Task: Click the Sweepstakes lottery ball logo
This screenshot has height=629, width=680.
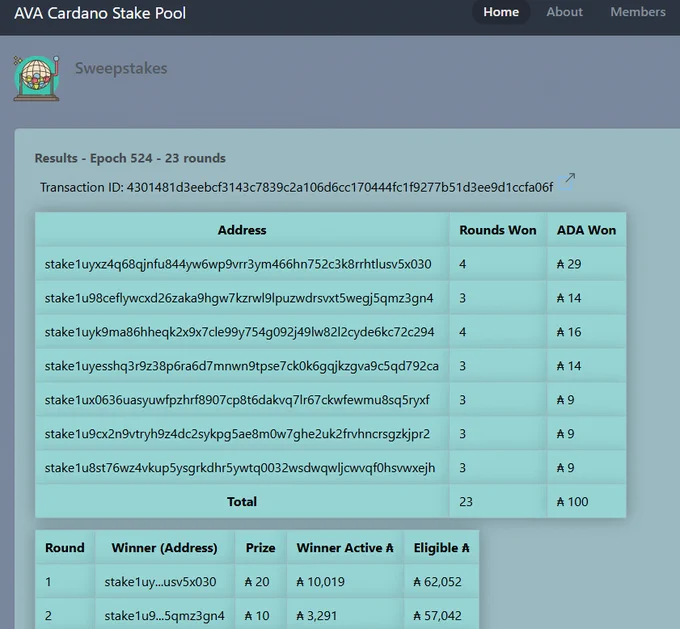Action: [36, 78]
